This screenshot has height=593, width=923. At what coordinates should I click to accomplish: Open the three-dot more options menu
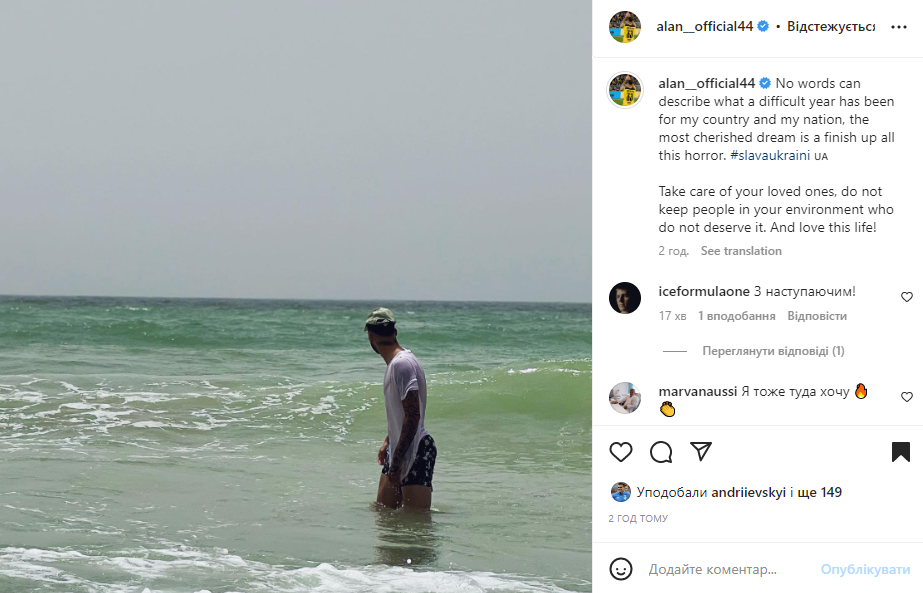(898, 27)
